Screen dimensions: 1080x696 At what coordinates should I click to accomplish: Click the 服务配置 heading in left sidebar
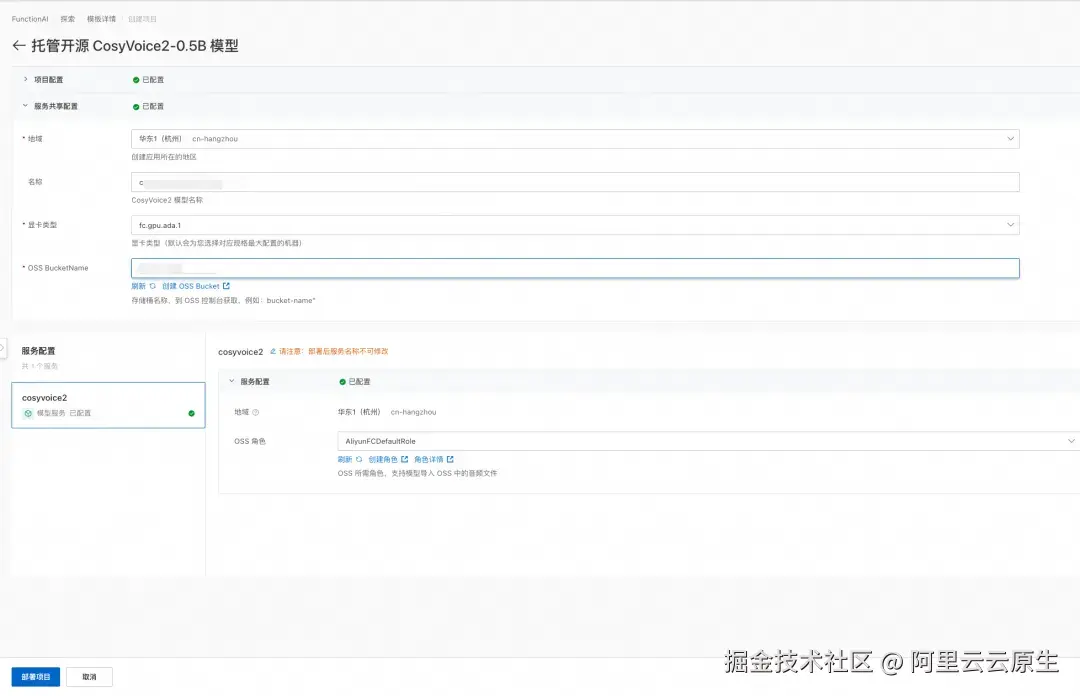coord(39,351)
